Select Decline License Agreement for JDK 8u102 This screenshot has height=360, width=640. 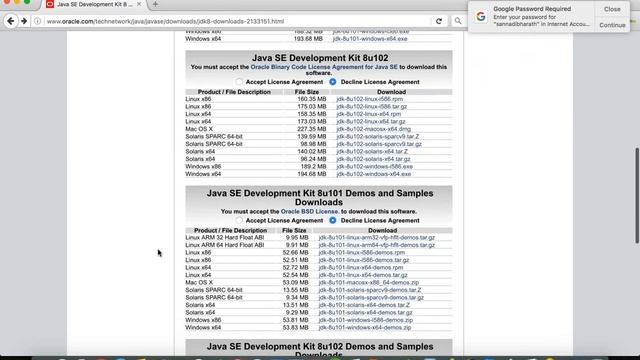point(333,82)
